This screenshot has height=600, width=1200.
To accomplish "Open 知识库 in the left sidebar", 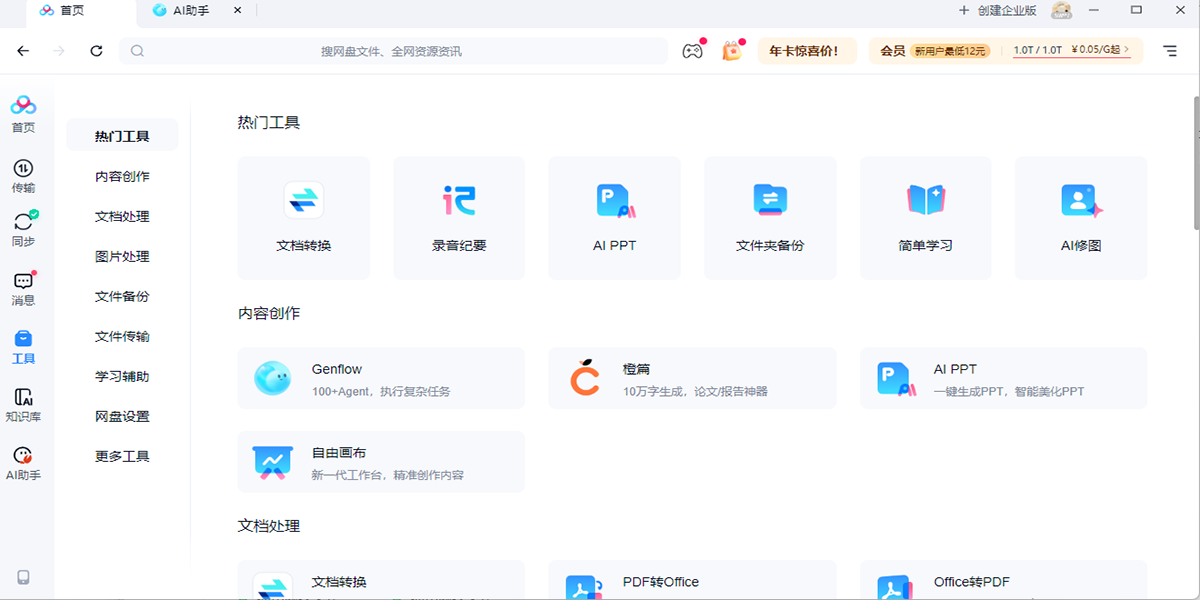I will click(23, 405).
